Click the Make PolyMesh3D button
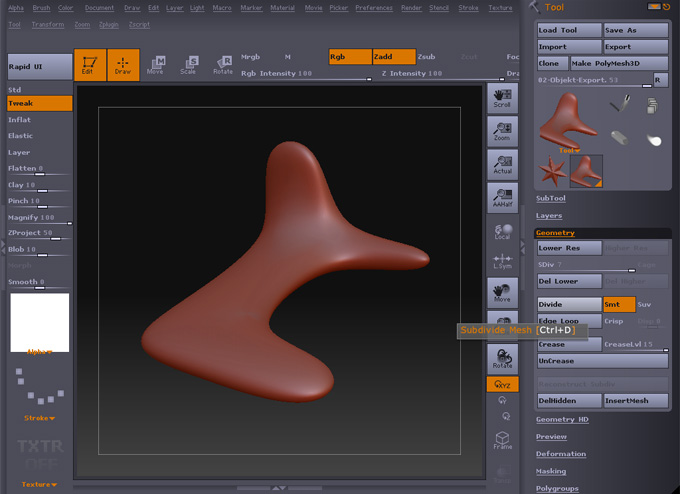This screenshot has height=494, width=680. pyautogui.click(x=619, y=63)
